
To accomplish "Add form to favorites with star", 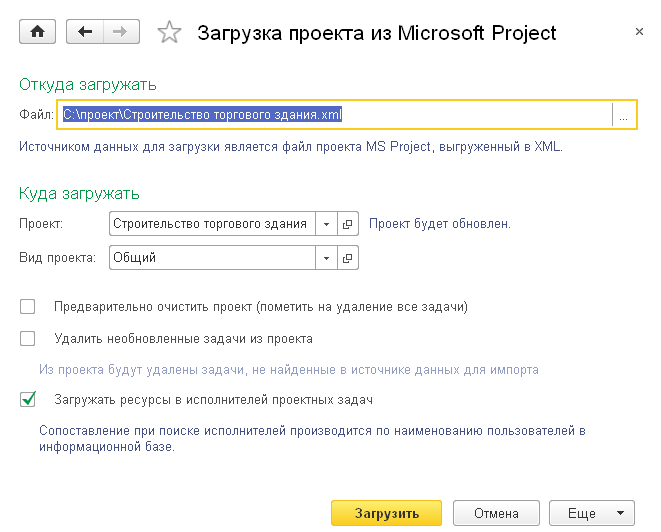I will (x=170, y=34).
